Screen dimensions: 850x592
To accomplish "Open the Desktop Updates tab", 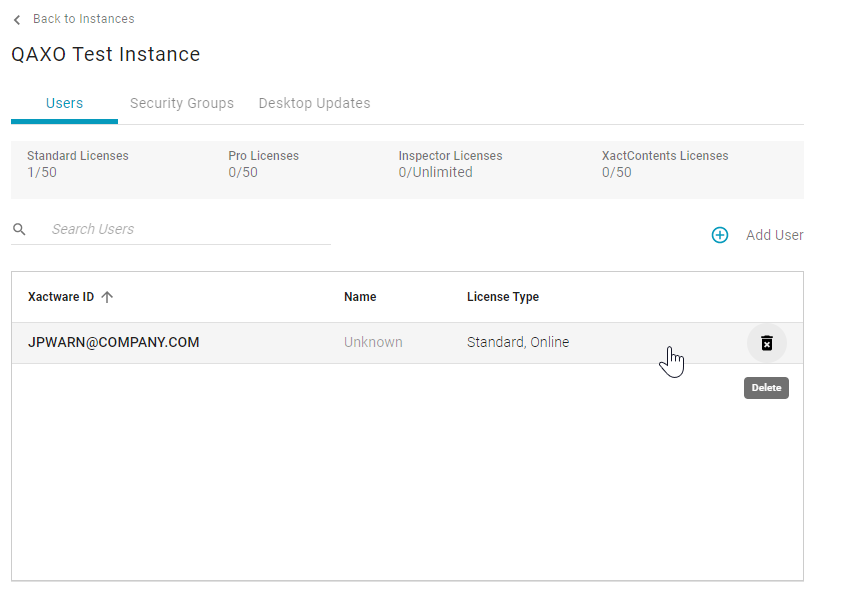I will pyautogui.click(x=314, y=104).
